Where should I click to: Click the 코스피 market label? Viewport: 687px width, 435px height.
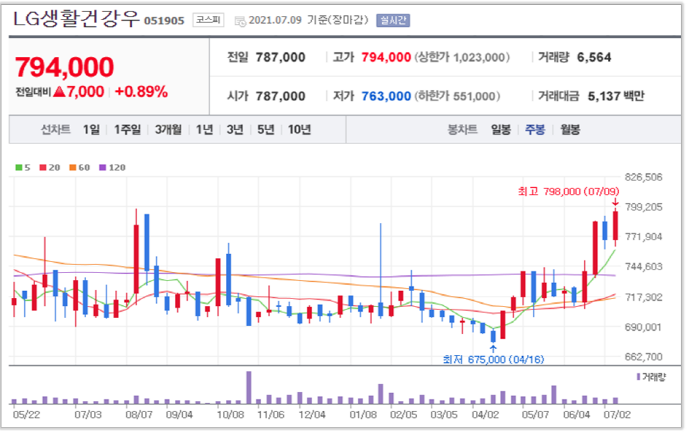click(208, 20)
